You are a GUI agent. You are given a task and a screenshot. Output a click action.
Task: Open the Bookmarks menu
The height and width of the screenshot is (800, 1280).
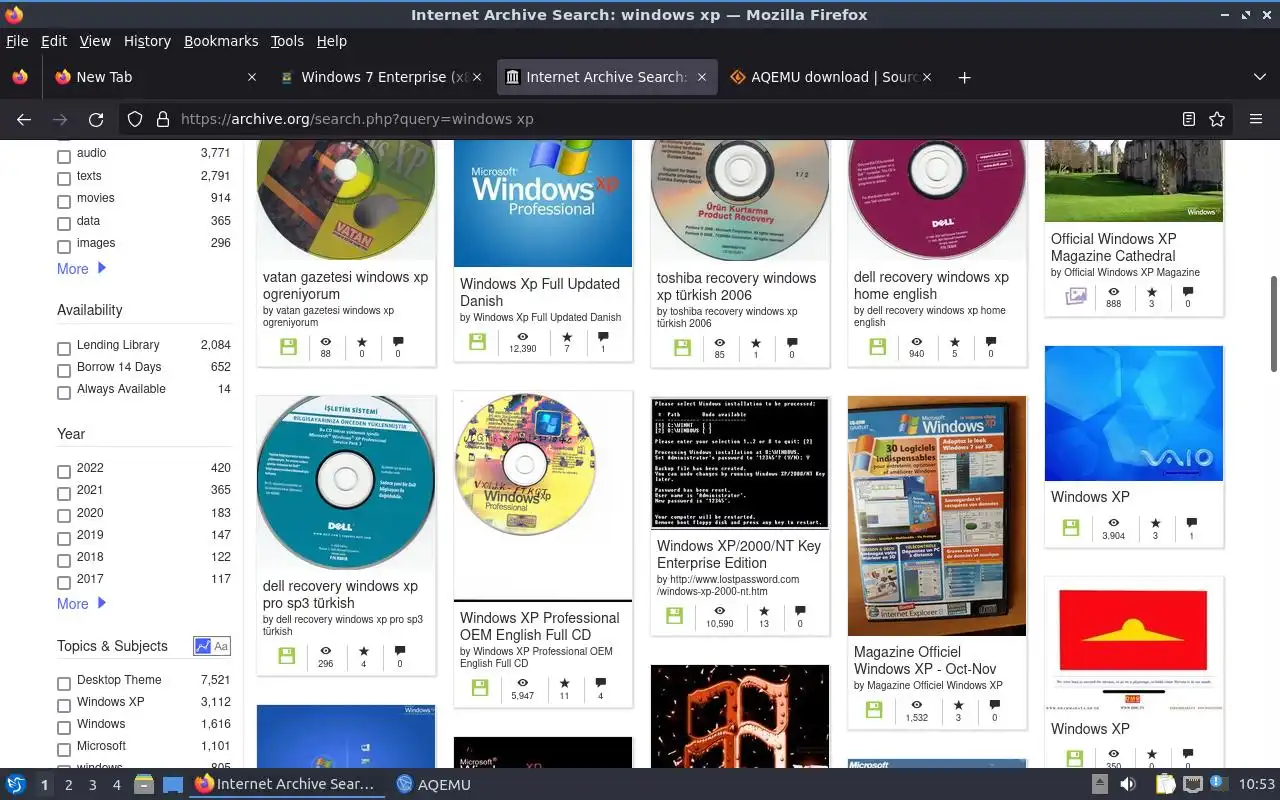click(221, 41)
